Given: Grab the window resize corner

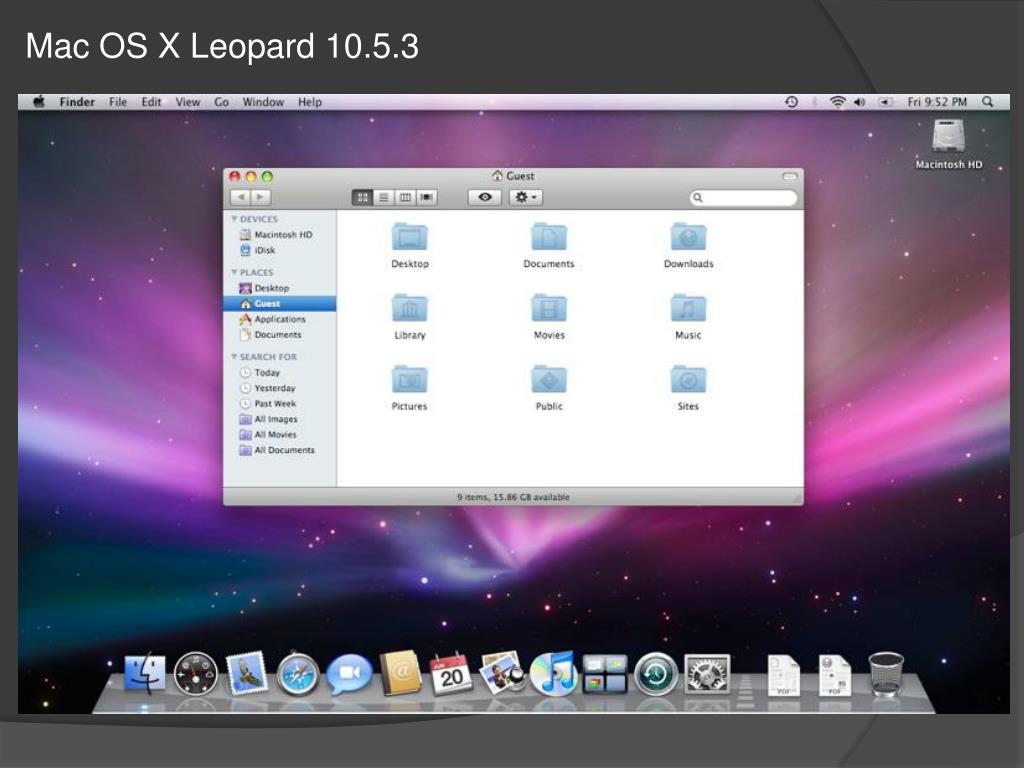Looking at the screenshot, I should [797, 499].
